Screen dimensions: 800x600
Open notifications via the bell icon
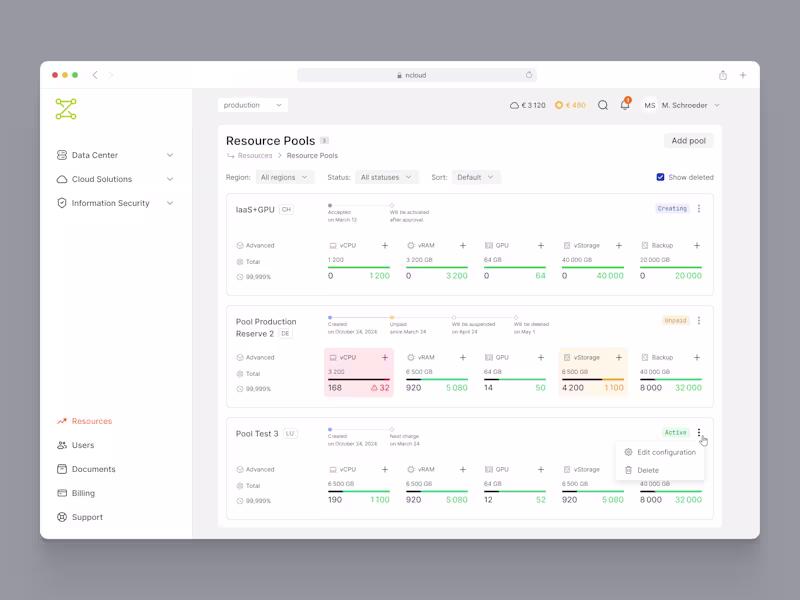[x=624, y=105]
